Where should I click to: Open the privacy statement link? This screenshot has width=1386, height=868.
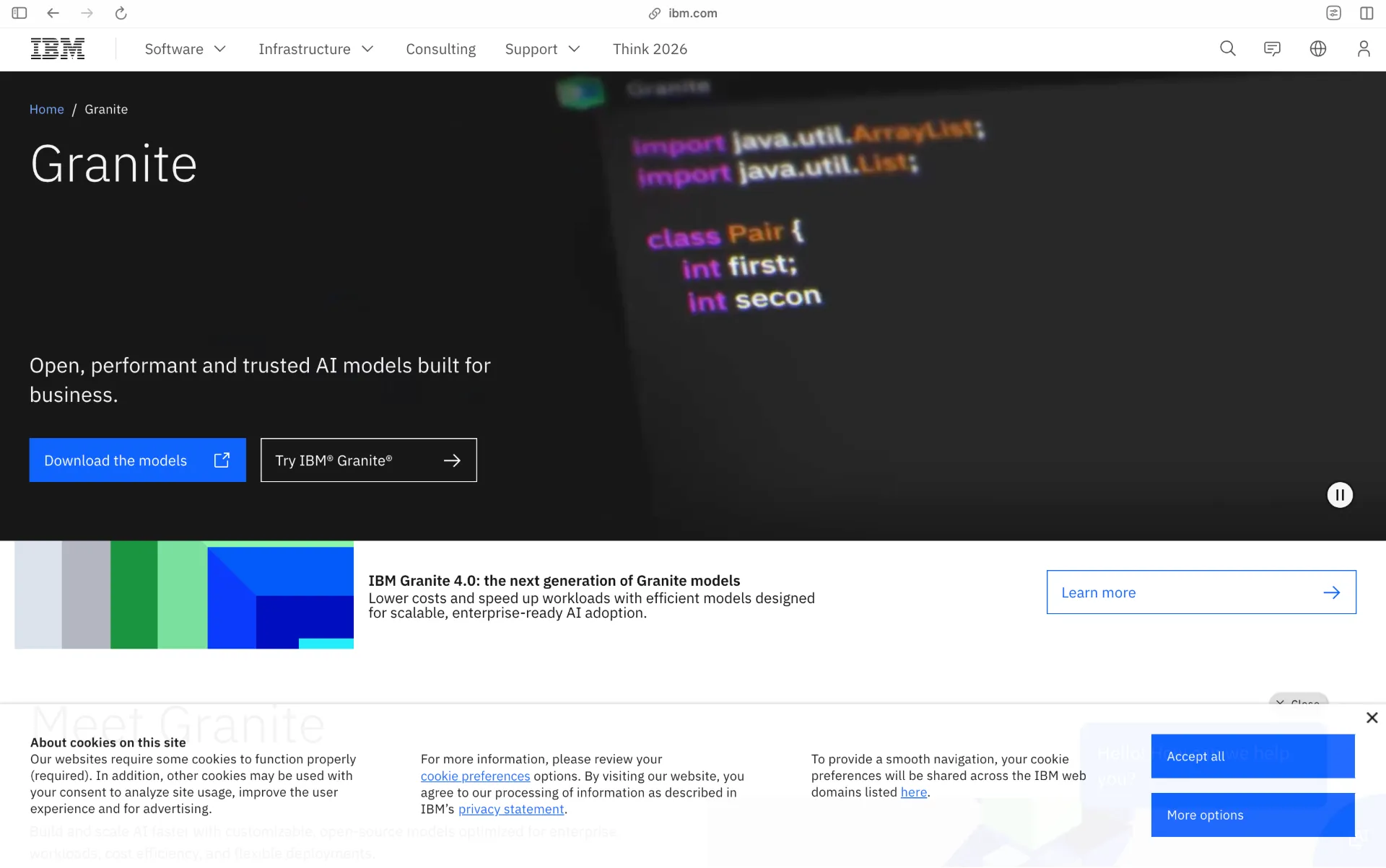(x=511, y=809)
